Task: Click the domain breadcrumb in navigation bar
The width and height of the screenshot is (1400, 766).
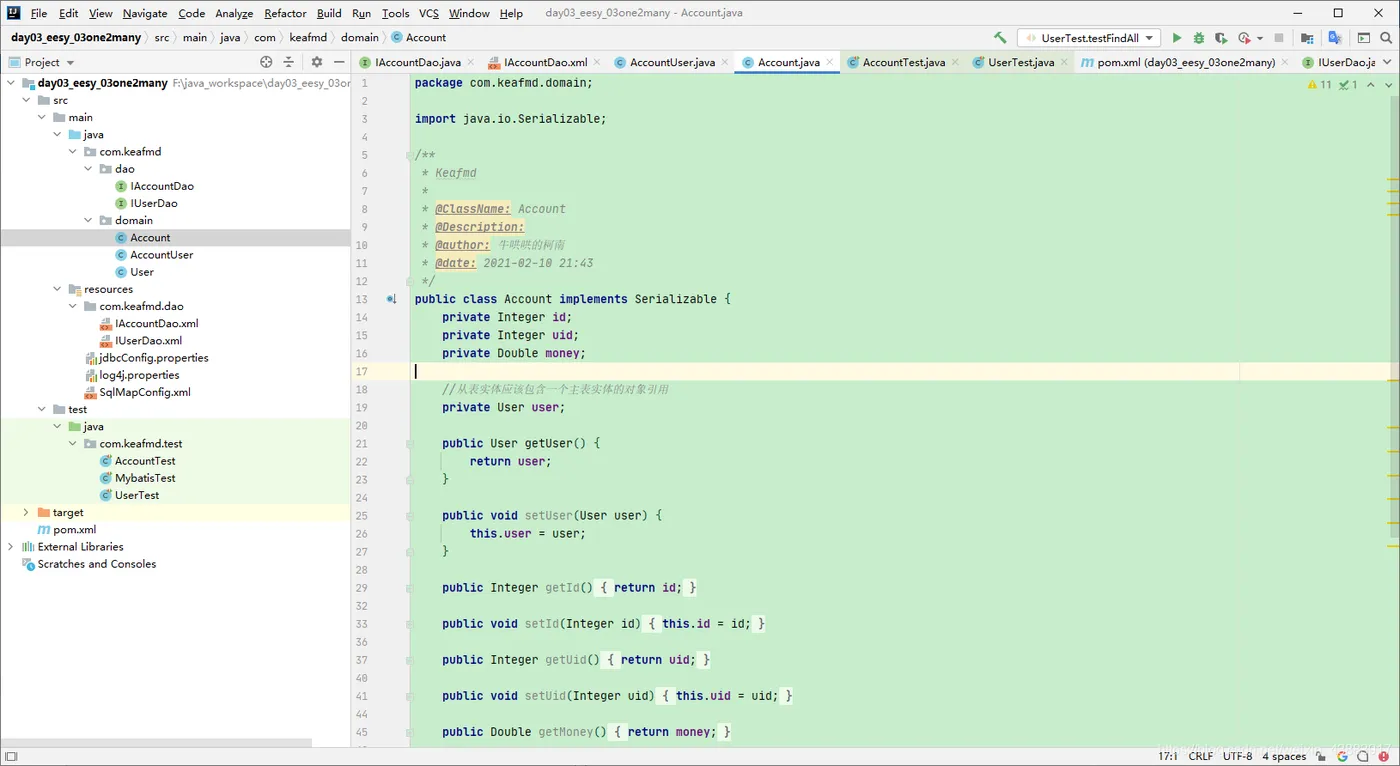Action: click(360, 38)
